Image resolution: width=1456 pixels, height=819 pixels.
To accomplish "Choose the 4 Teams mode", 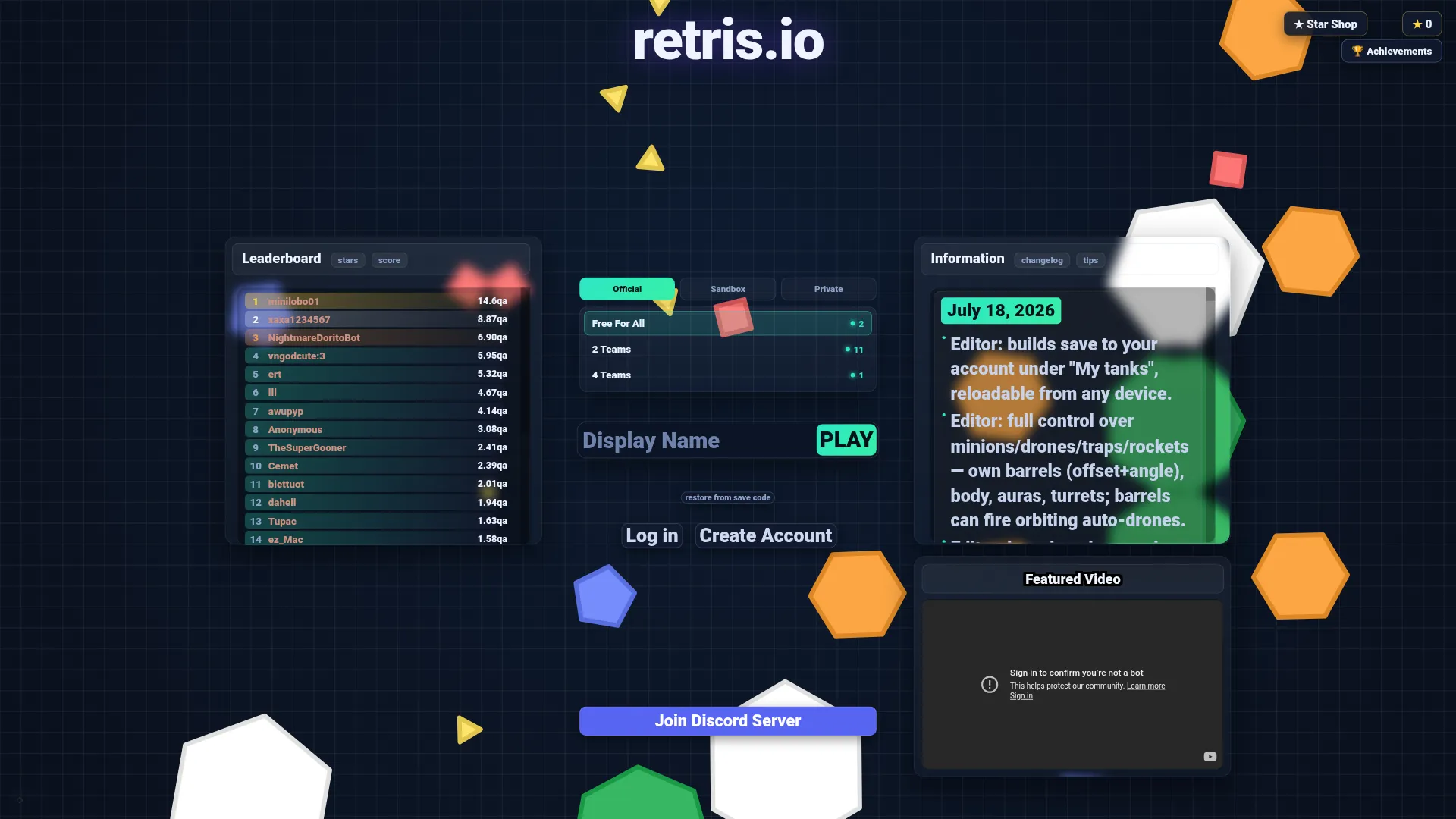I will (727, 375).
